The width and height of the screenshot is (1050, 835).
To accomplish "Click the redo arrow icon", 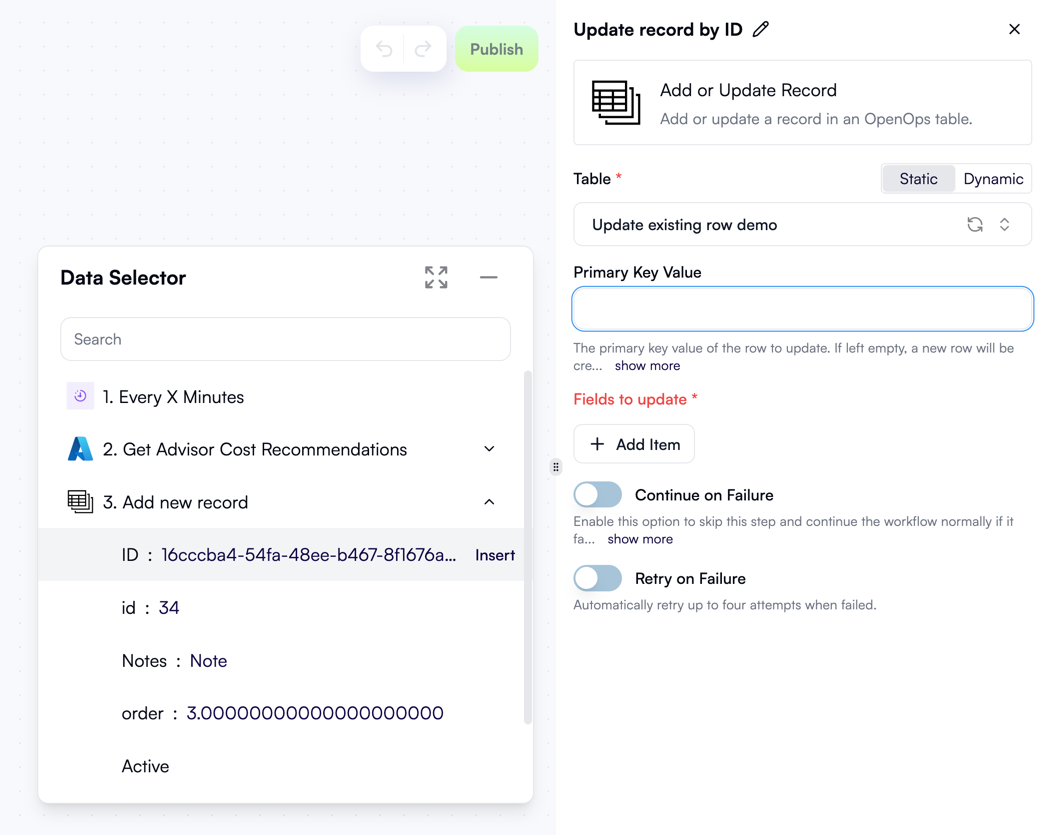I will click(x=422, y=48).
